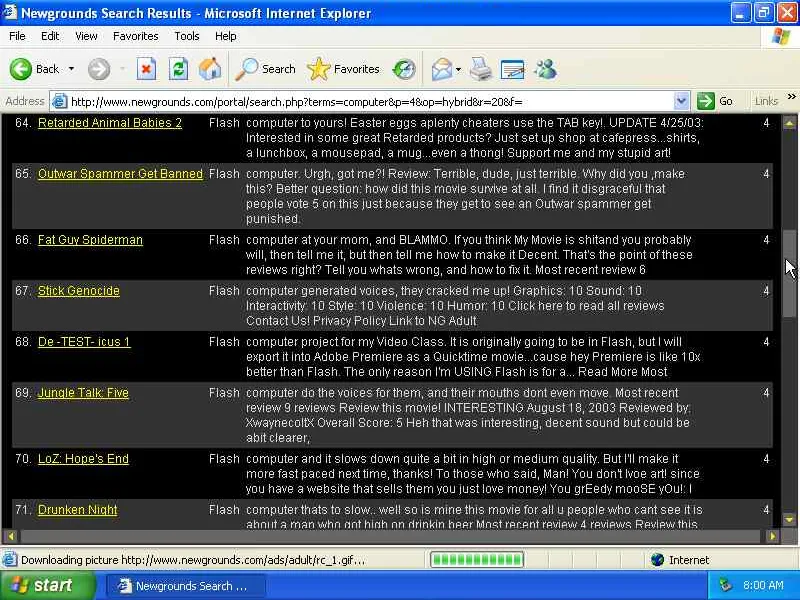Open the Outwar Spammer Get Banned link
This screenshot has width=800, height=600.
(120, 174)
